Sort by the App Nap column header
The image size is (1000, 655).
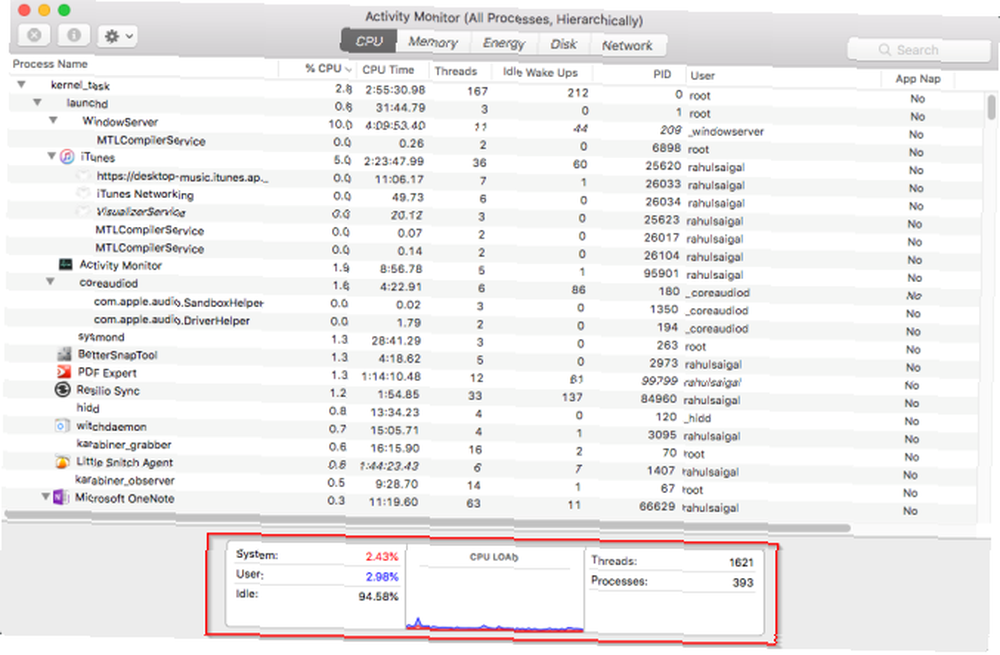pos(918,78)
